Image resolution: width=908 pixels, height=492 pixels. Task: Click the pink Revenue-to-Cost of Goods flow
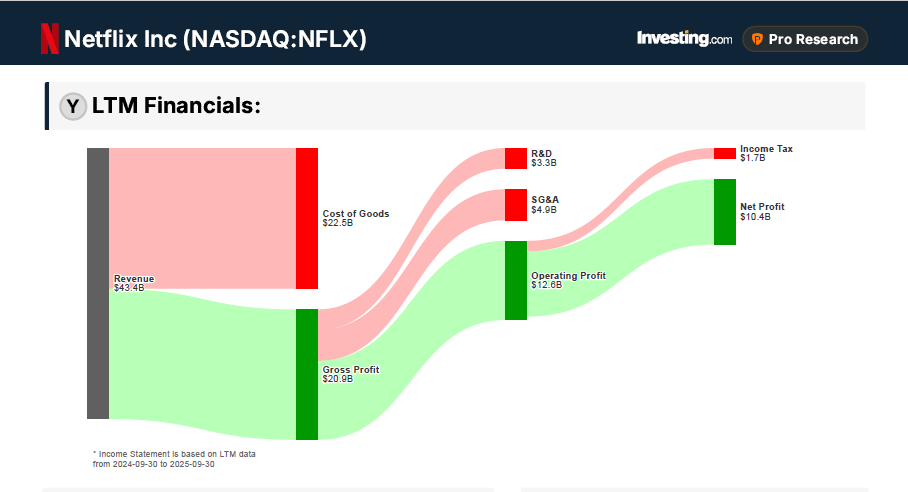[202, 215]
